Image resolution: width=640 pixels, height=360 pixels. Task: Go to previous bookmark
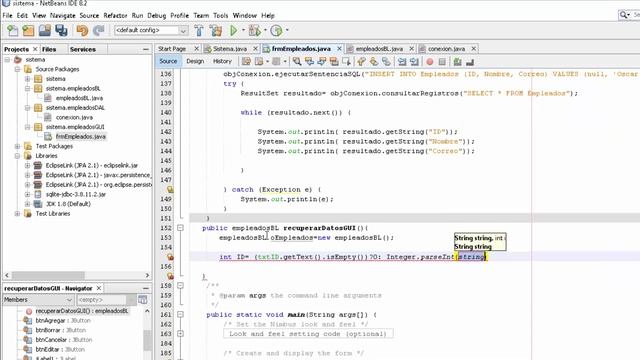(361, 62)
